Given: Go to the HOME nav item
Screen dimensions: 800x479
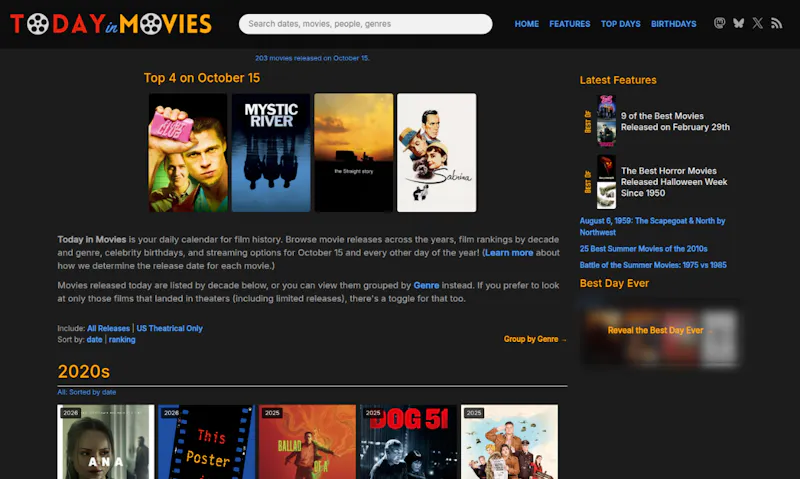Looking at the screenshot, I should (x=527, y=24).
